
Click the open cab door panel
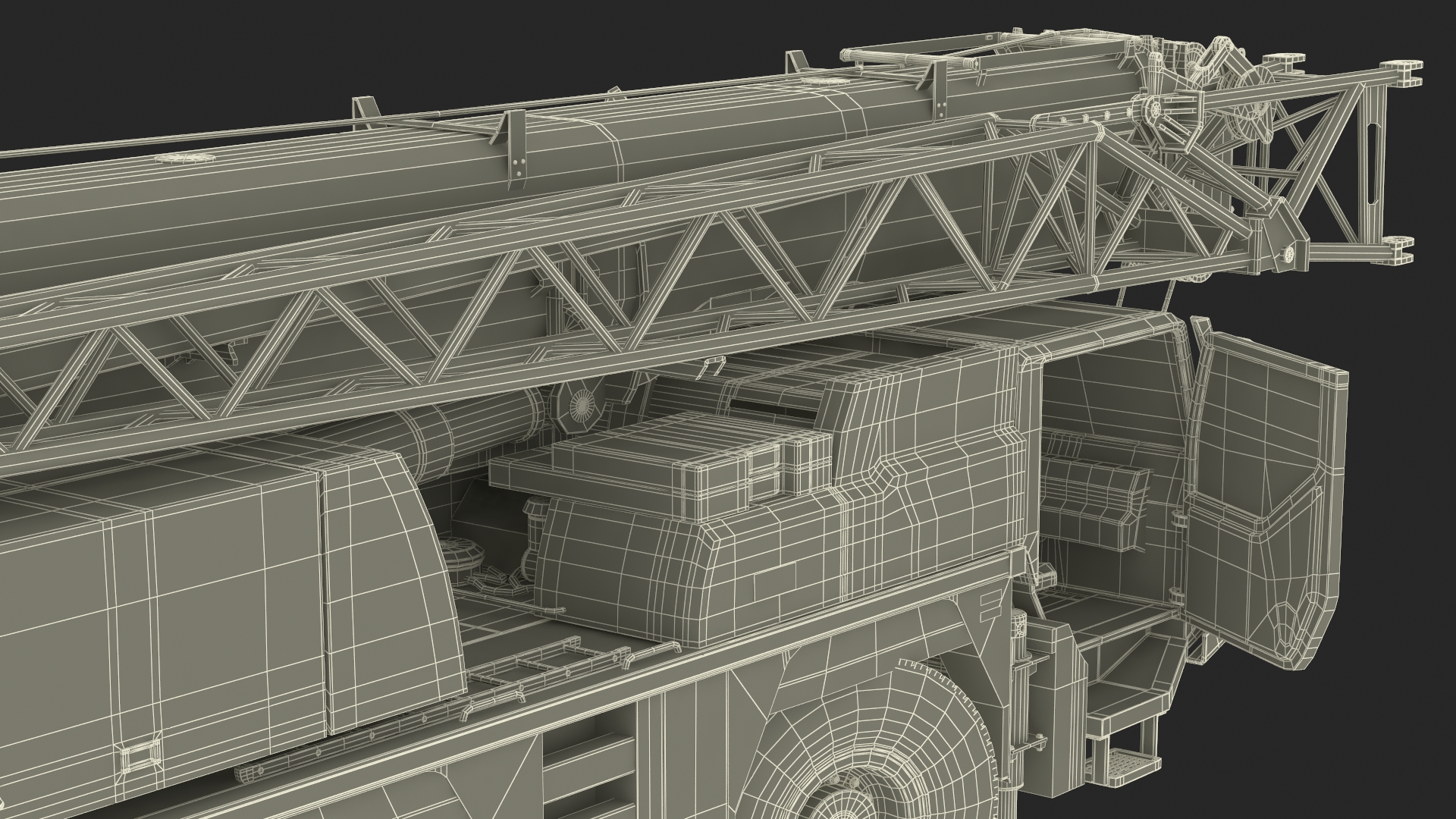coord(1265,499)
